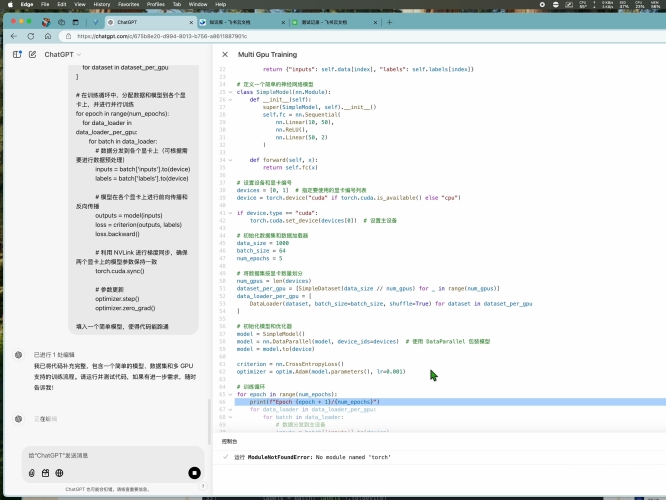Open the browser home icon

tap(48, 36)
